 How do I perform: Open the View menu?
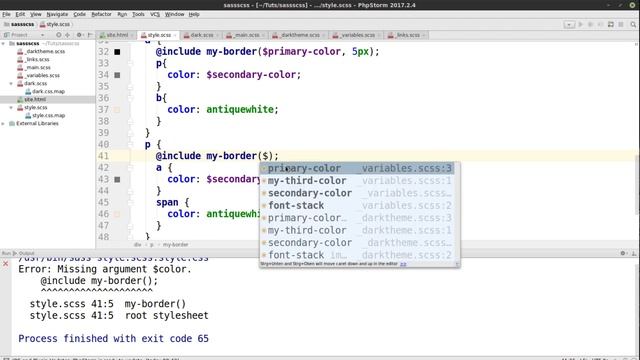click(x=36, y=14)
